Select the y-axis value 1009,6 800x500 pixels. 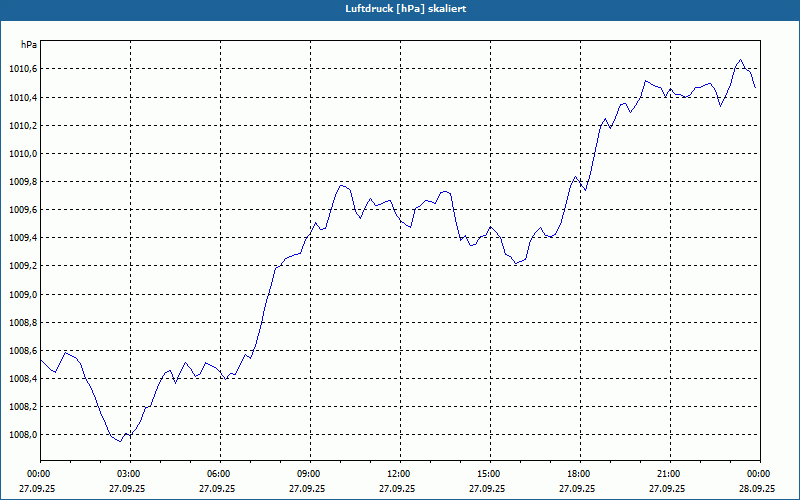click(23, 210)
